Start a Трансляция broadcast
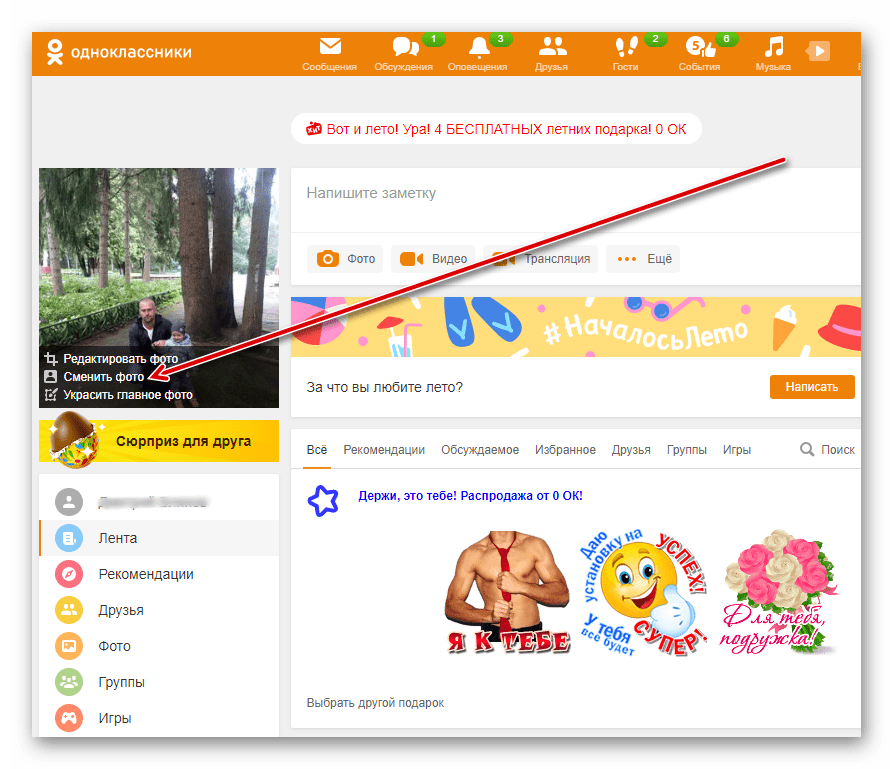Viewport: 893px width, 769px height. [540, 259]
